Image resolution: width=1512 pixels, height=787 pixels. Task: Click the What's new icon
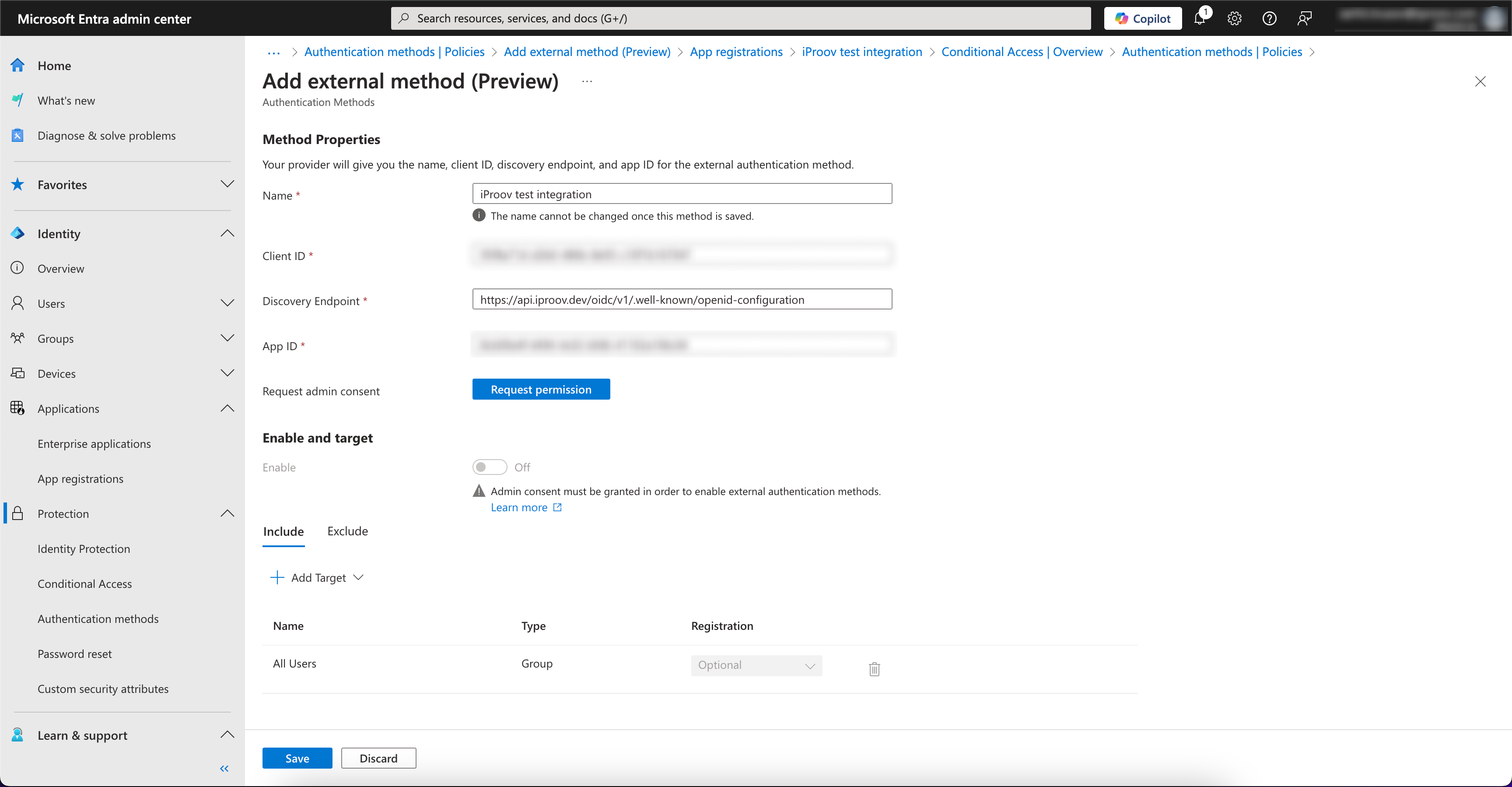tap(17, 100)
